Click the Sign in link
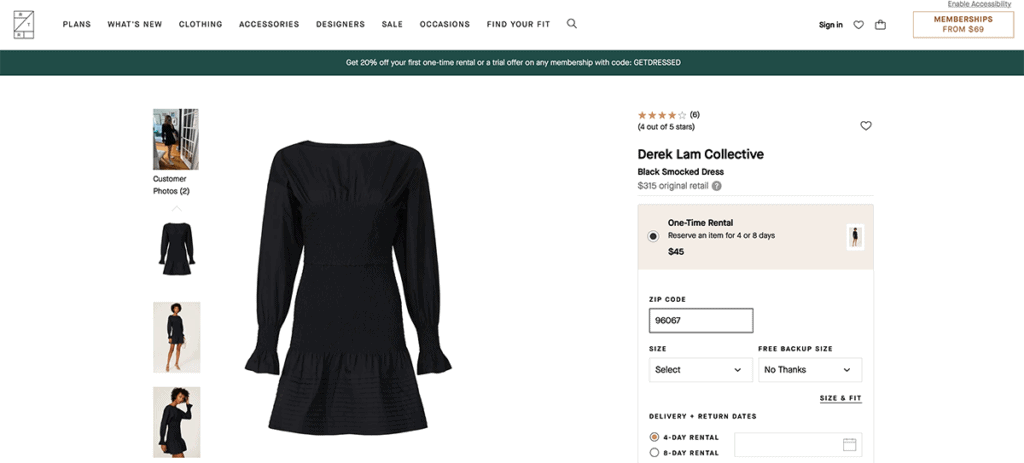 (830, 25)
